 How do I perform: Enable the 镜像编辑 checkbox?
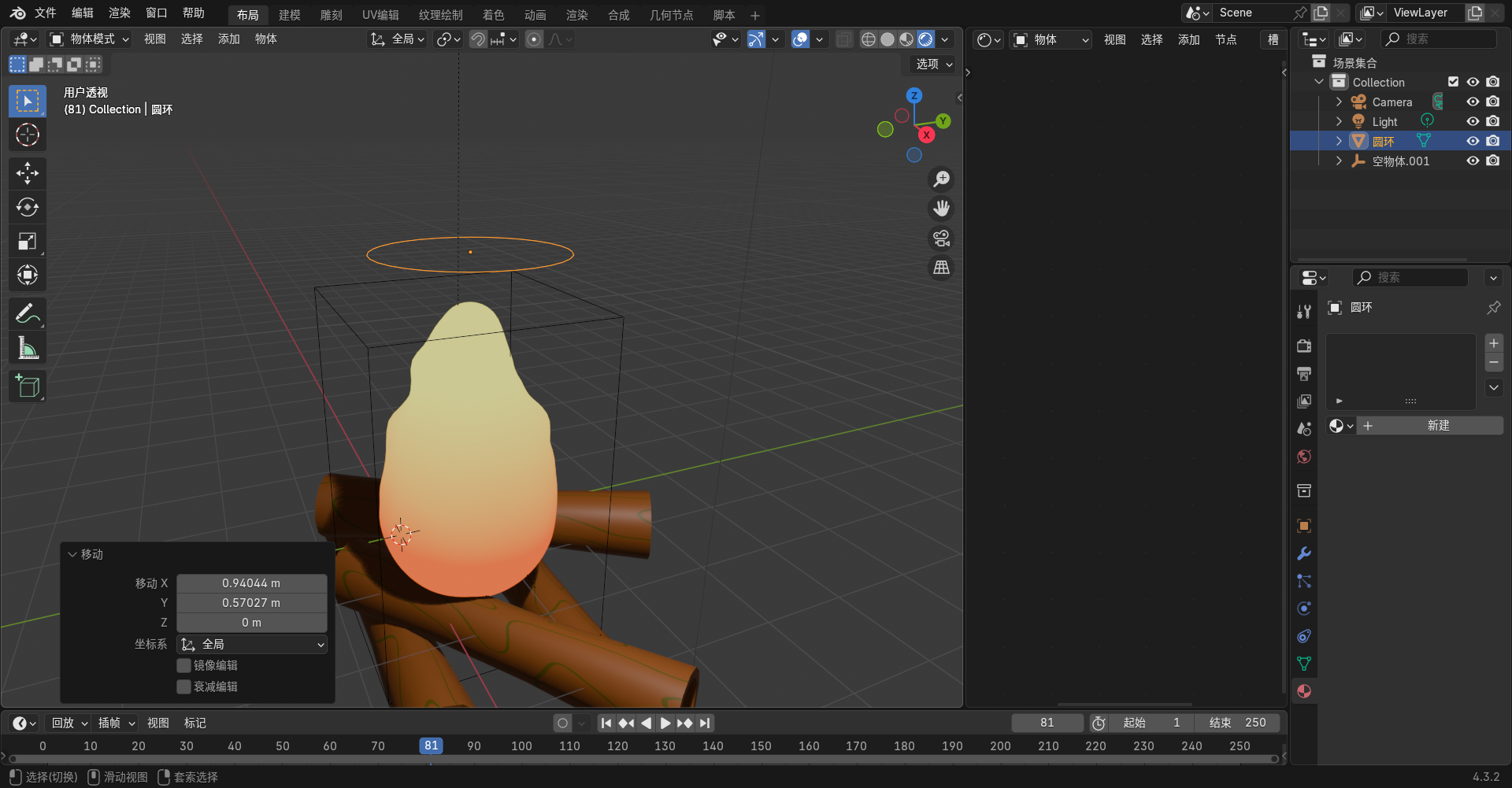click(x=184, y=665)
